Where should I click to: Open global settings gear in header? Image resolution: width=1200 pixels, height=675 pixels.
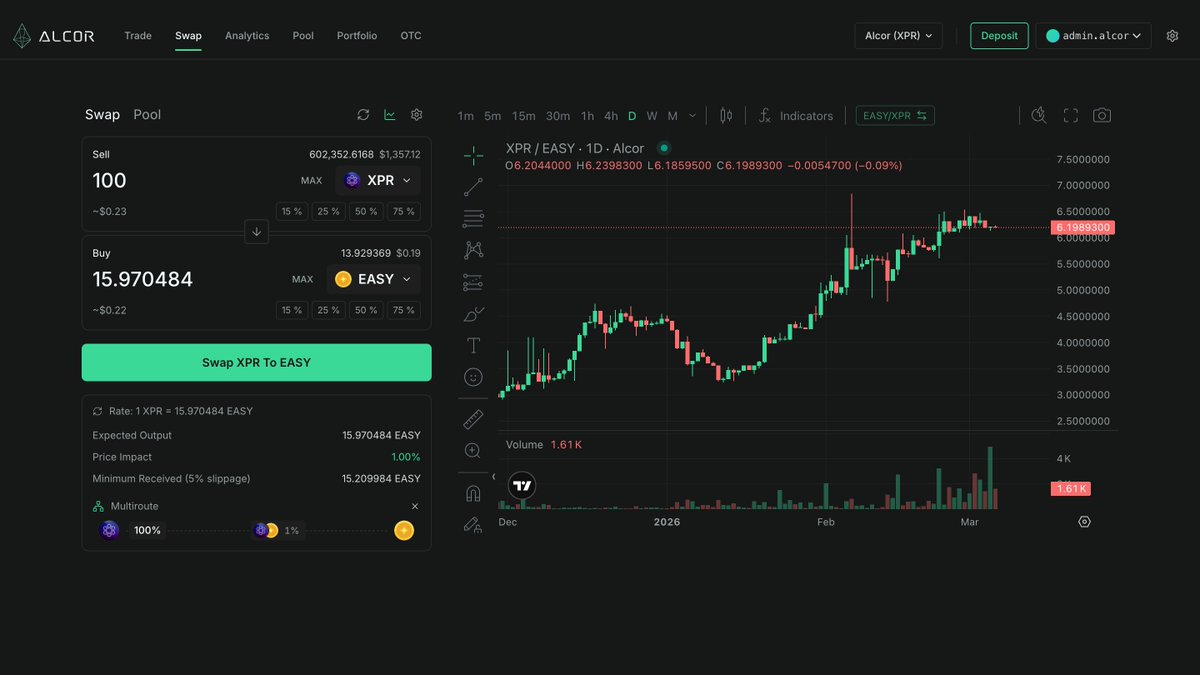coord(1172,36)
